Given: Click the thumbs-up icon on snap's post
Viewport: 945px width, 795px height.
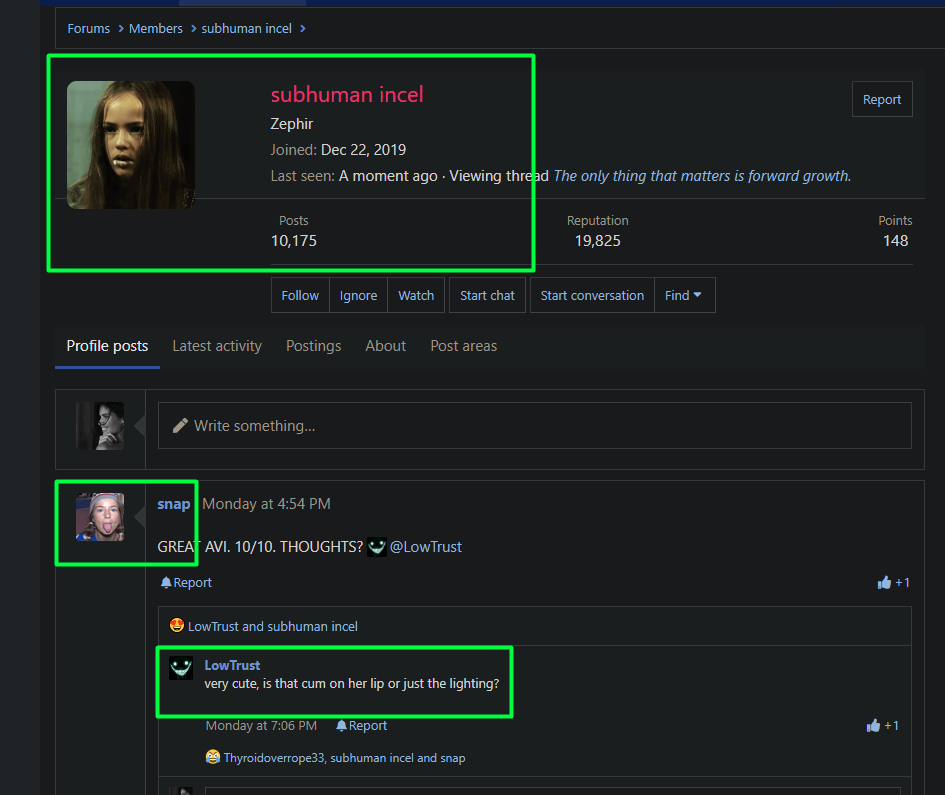Looking at the screenshot, I should click(x=884, y=582).
